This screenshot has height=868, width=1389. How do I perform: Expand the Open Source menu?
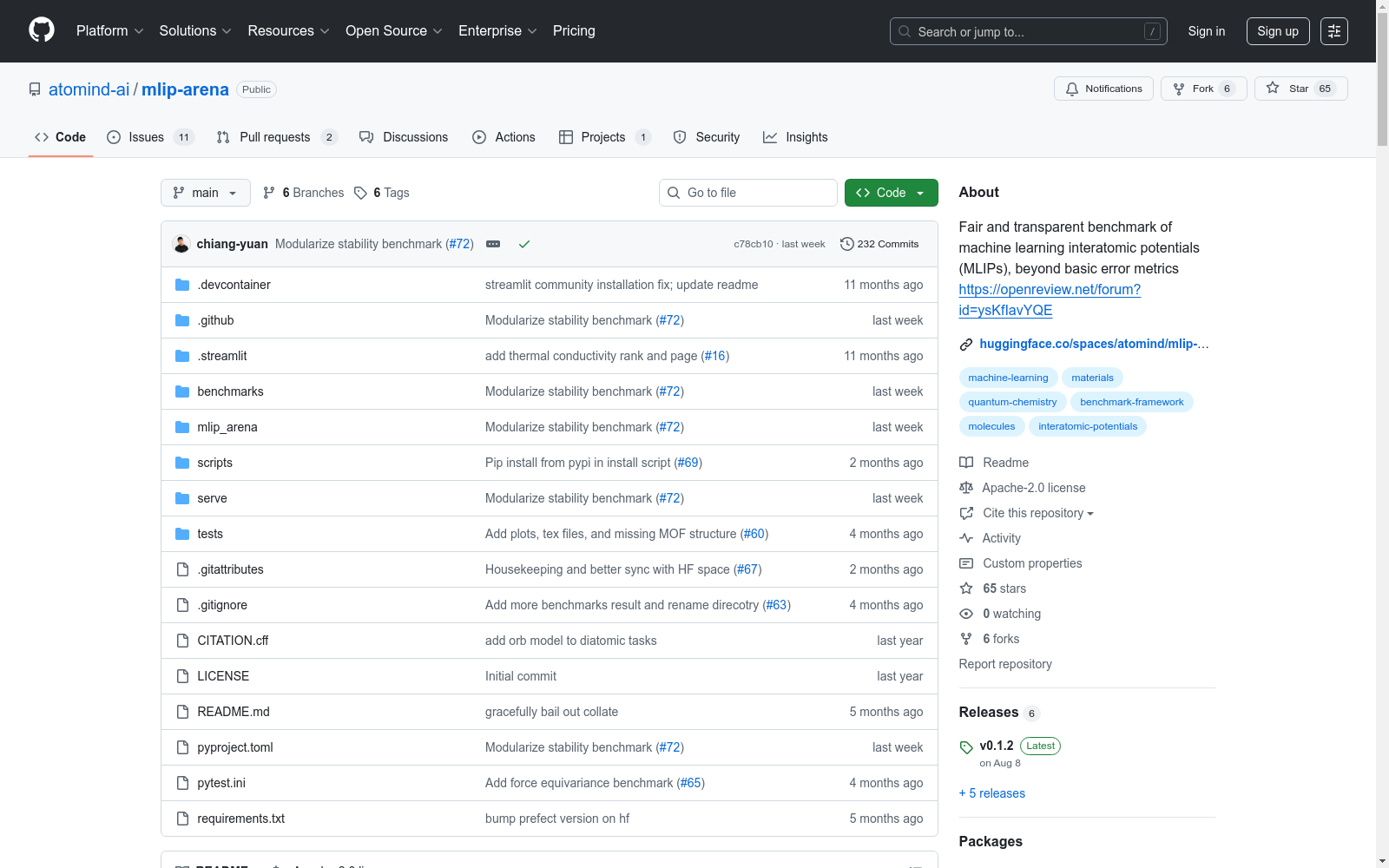(x=394, y=31)
